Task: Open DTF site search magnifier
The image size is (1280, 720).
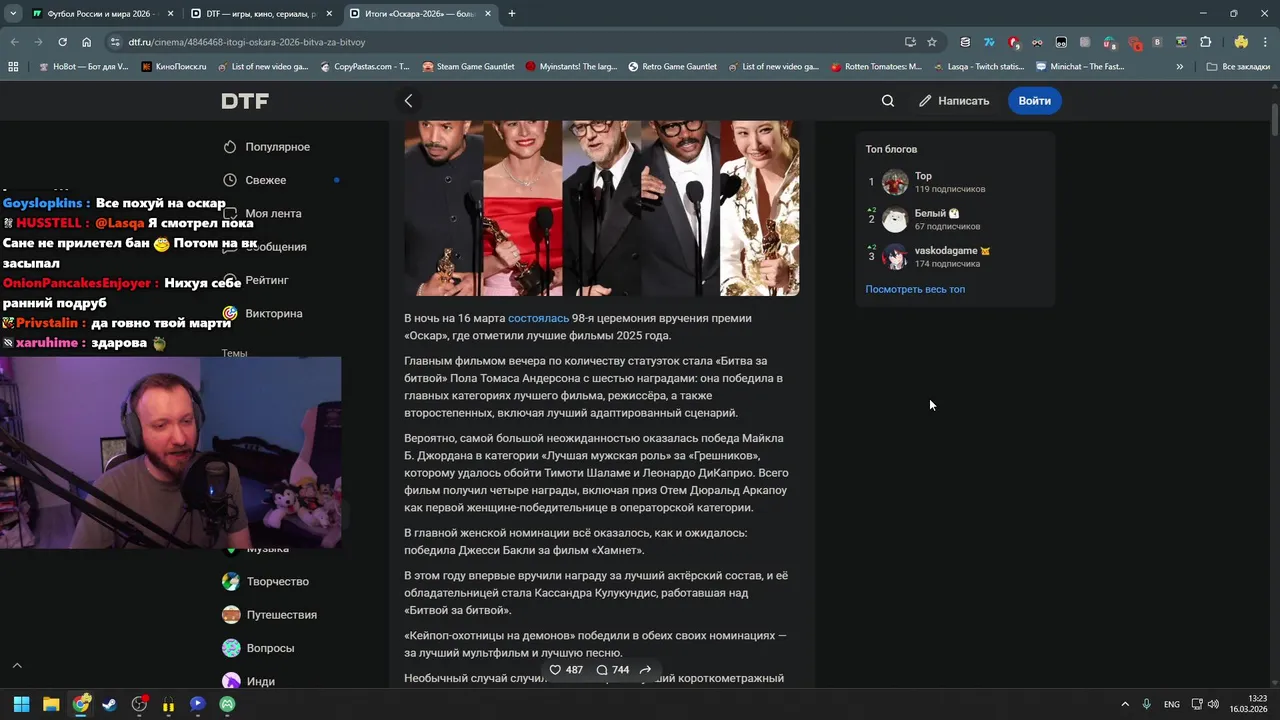Action: point(888,101)
